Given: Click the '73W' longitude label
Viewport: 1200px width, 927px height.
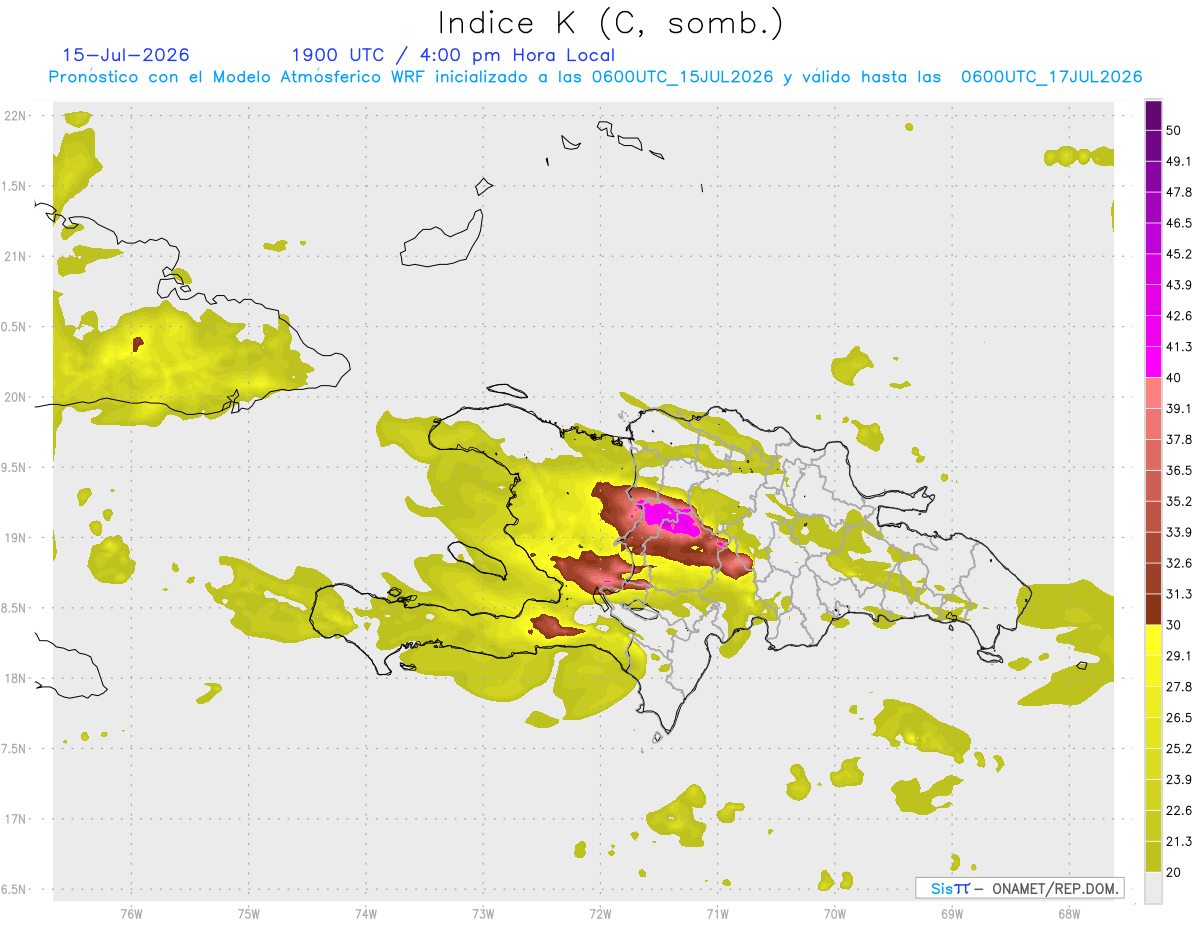Looking at the screenshot, I should point(483,913).
